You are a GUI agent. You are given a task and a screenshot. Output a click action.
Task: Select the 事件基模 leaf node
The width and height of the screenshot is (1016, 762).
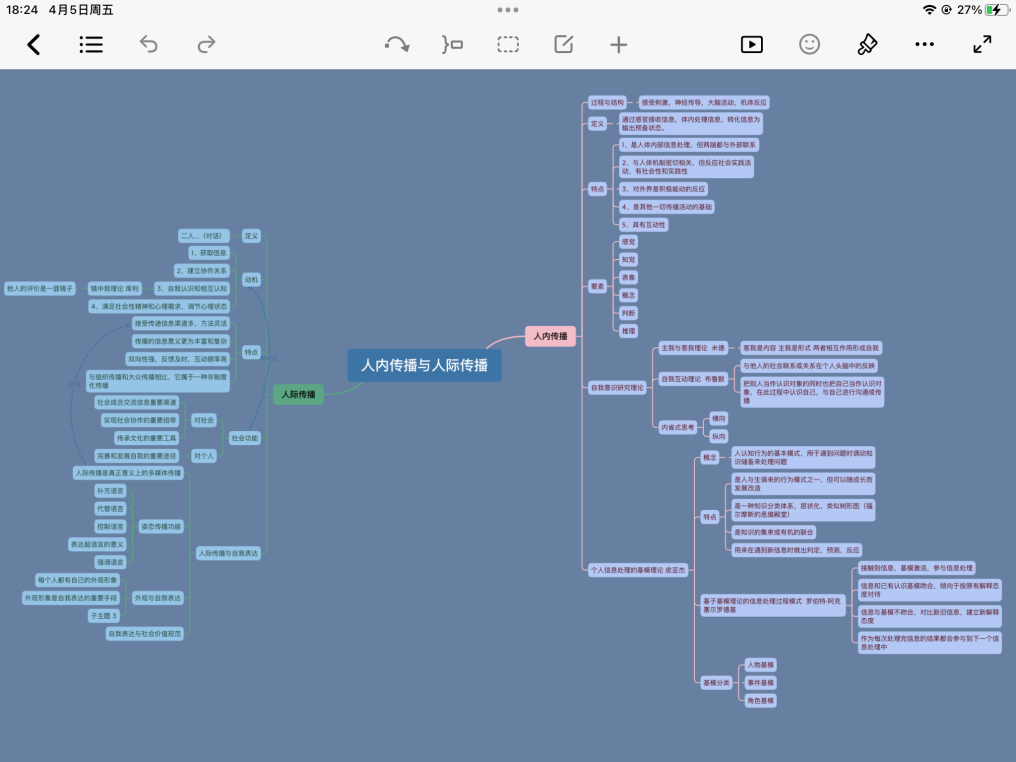pyautogui.click(x=761, y=682)
